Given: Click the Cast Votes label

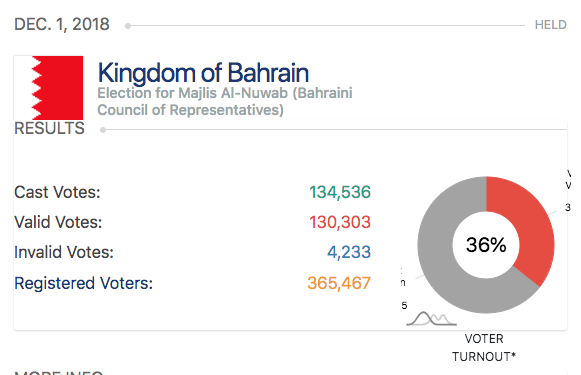Looking at the screenshot, I should [57, 192].
